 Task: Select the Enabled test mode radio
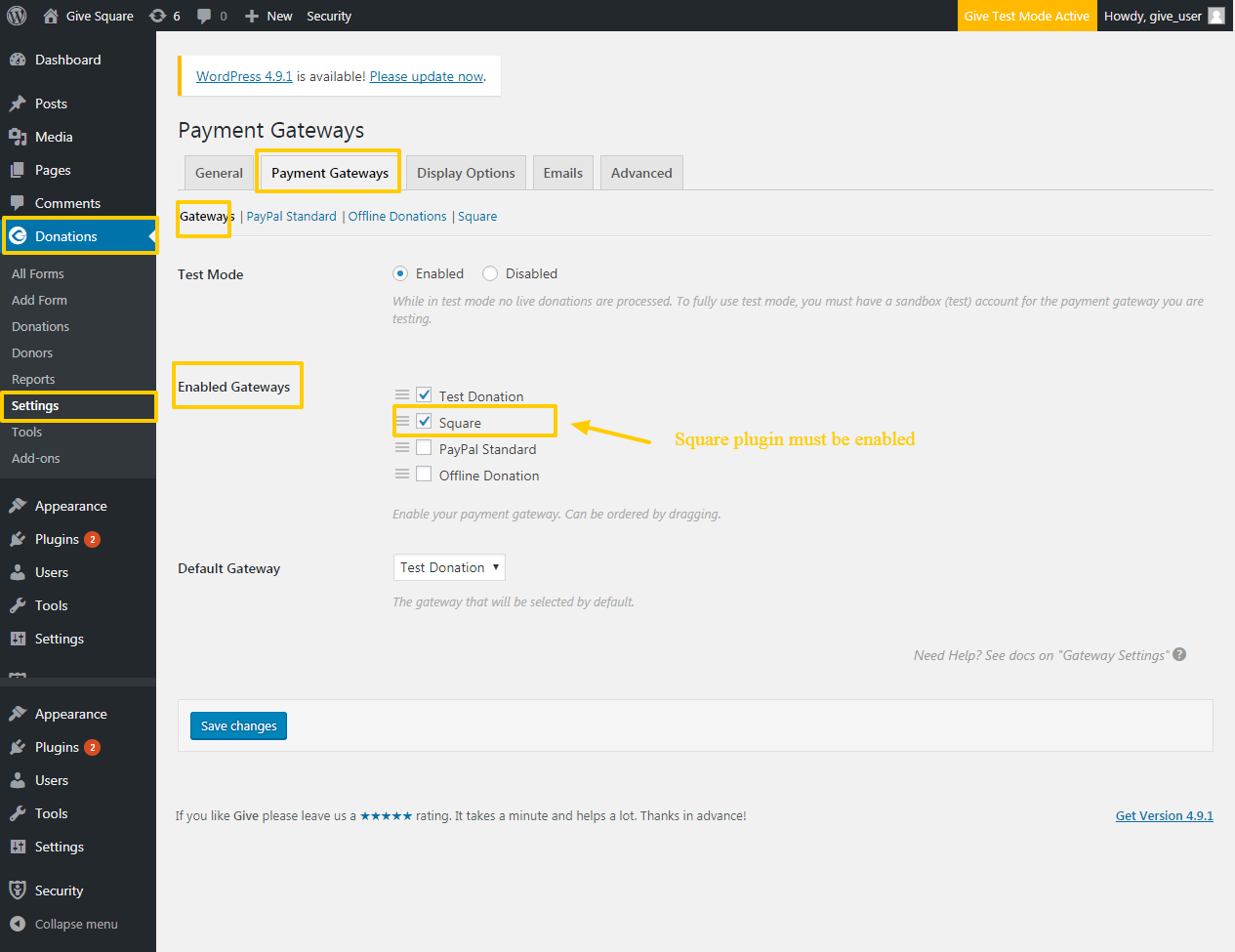coord(400,273)
